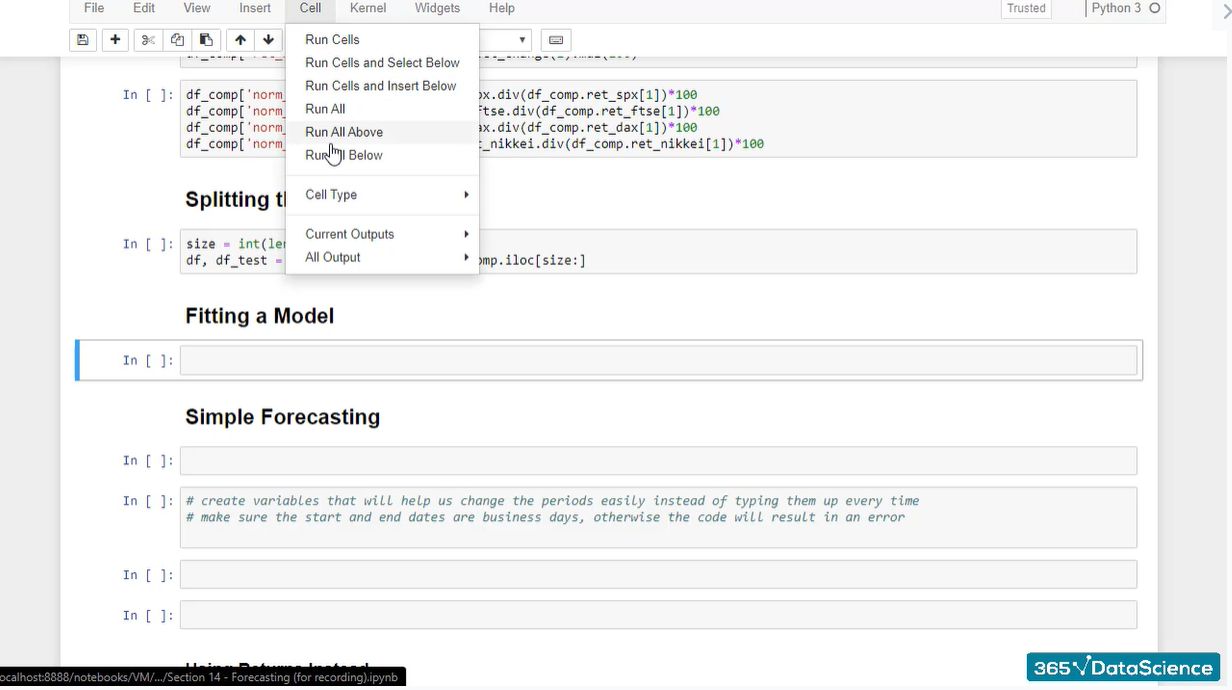Move selected cell down arrow
Screen dimensions: 1232x690
(268, 40)
